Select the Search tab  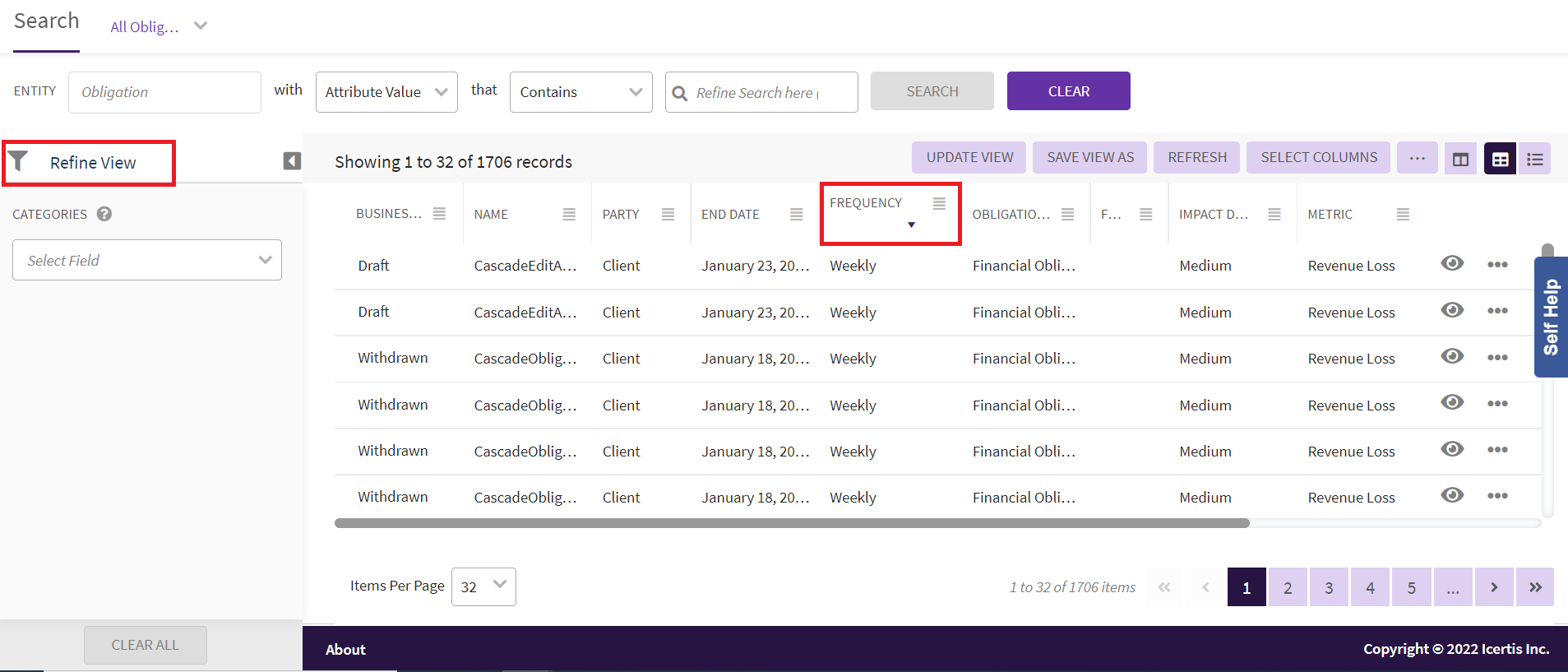pyautogui.click(x=46, y=21)
